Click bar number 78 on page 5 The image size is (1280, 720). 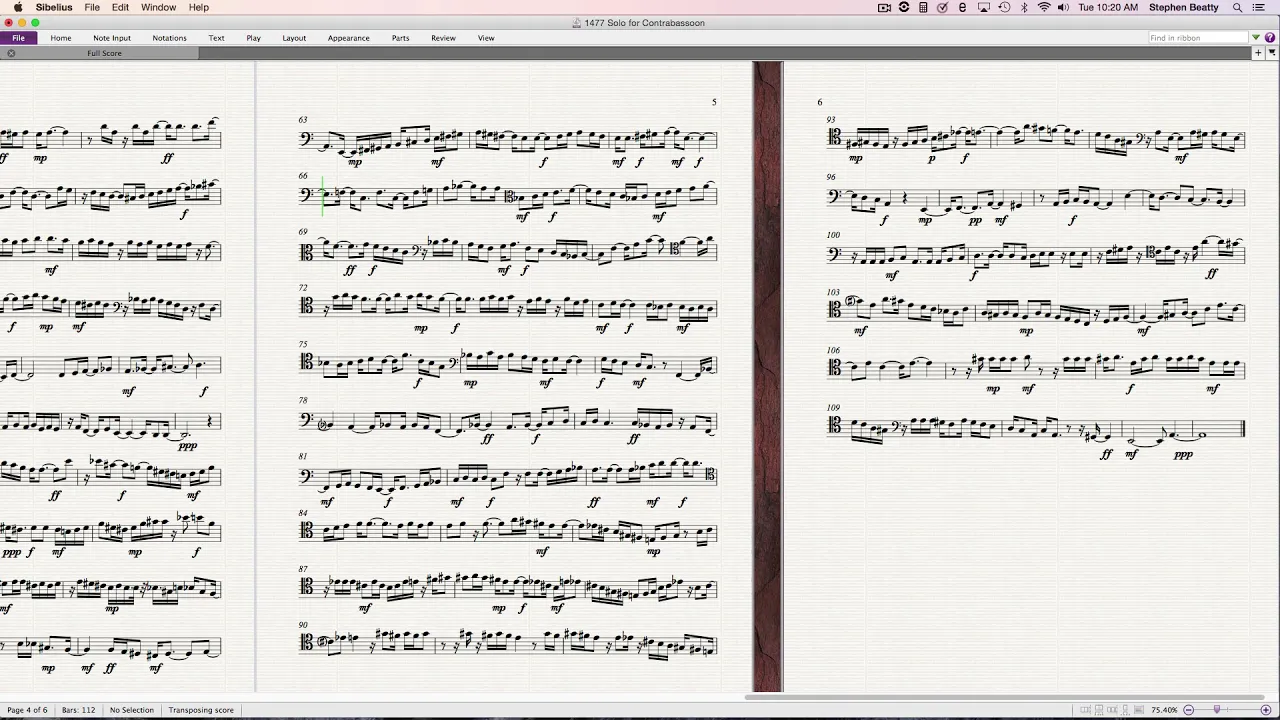pos(303,400)
